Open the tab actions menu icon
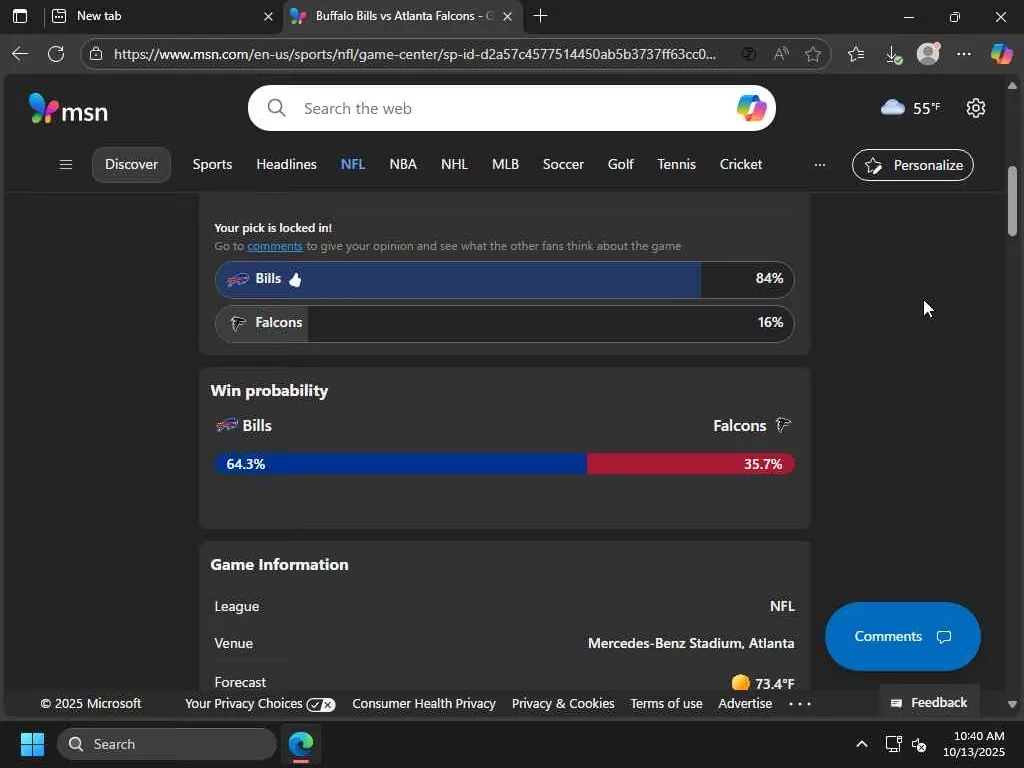1024x768 pixels. [x=20, y=16]
